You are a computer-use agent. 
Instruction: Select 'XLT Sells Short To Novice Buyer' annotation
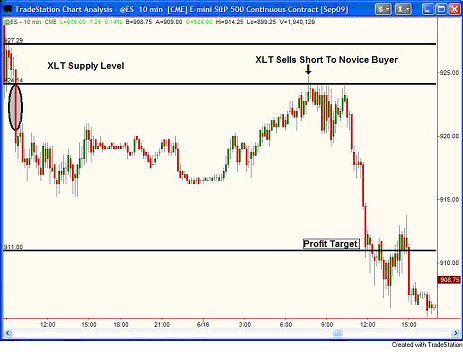click(327, 60)
